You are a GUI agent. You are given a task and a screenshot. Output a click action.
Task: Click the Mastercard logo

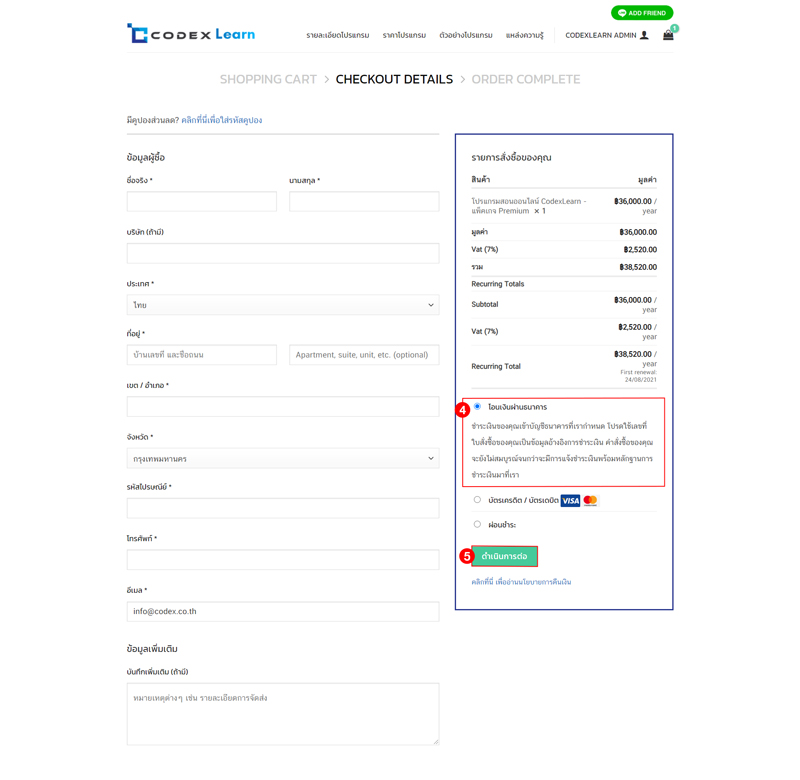click(590, 501)
